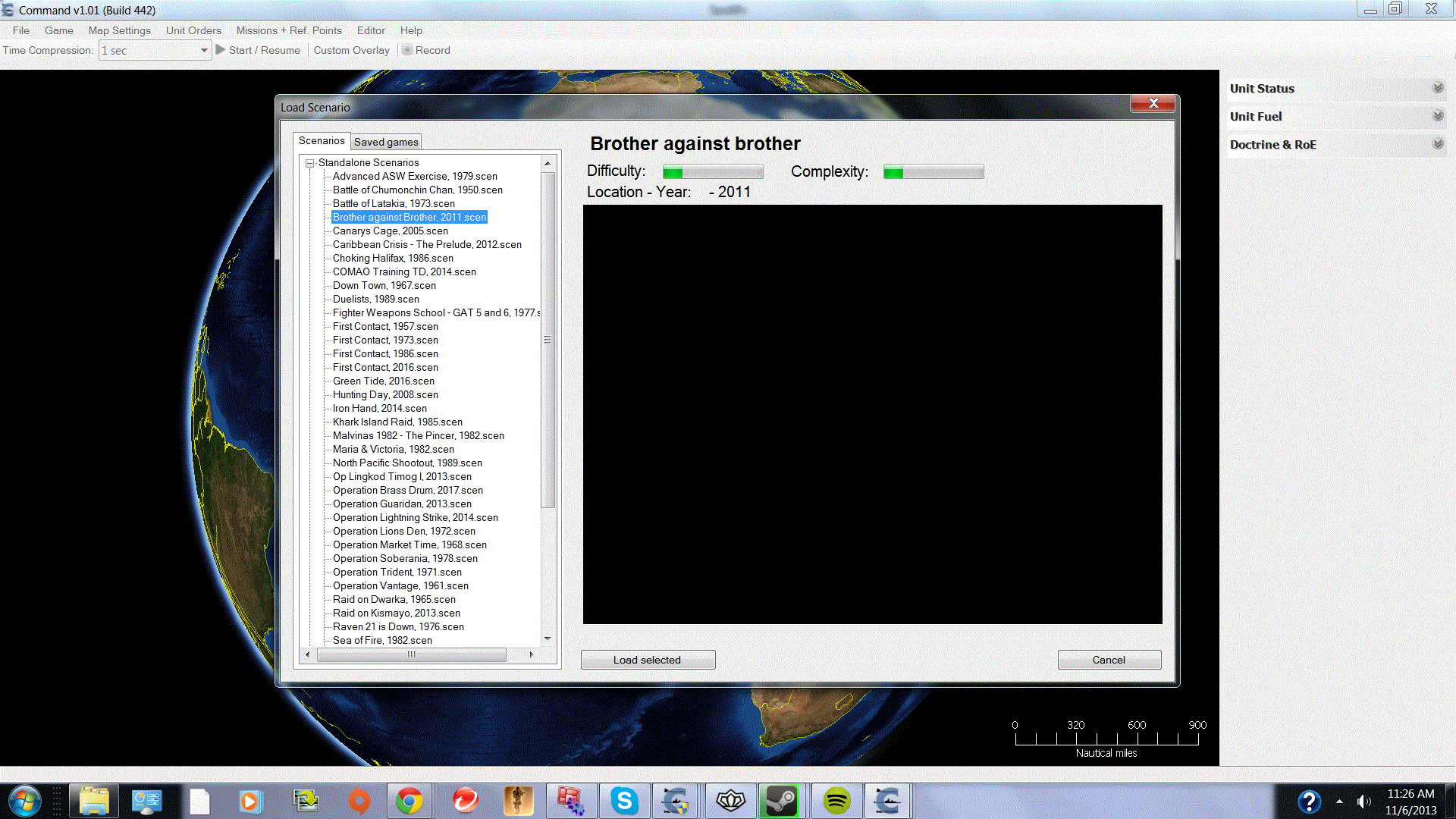Collapse the Standalone Scenarios tree node
Viewport: 1456px width, 819px height.
[x=309, y=163]
